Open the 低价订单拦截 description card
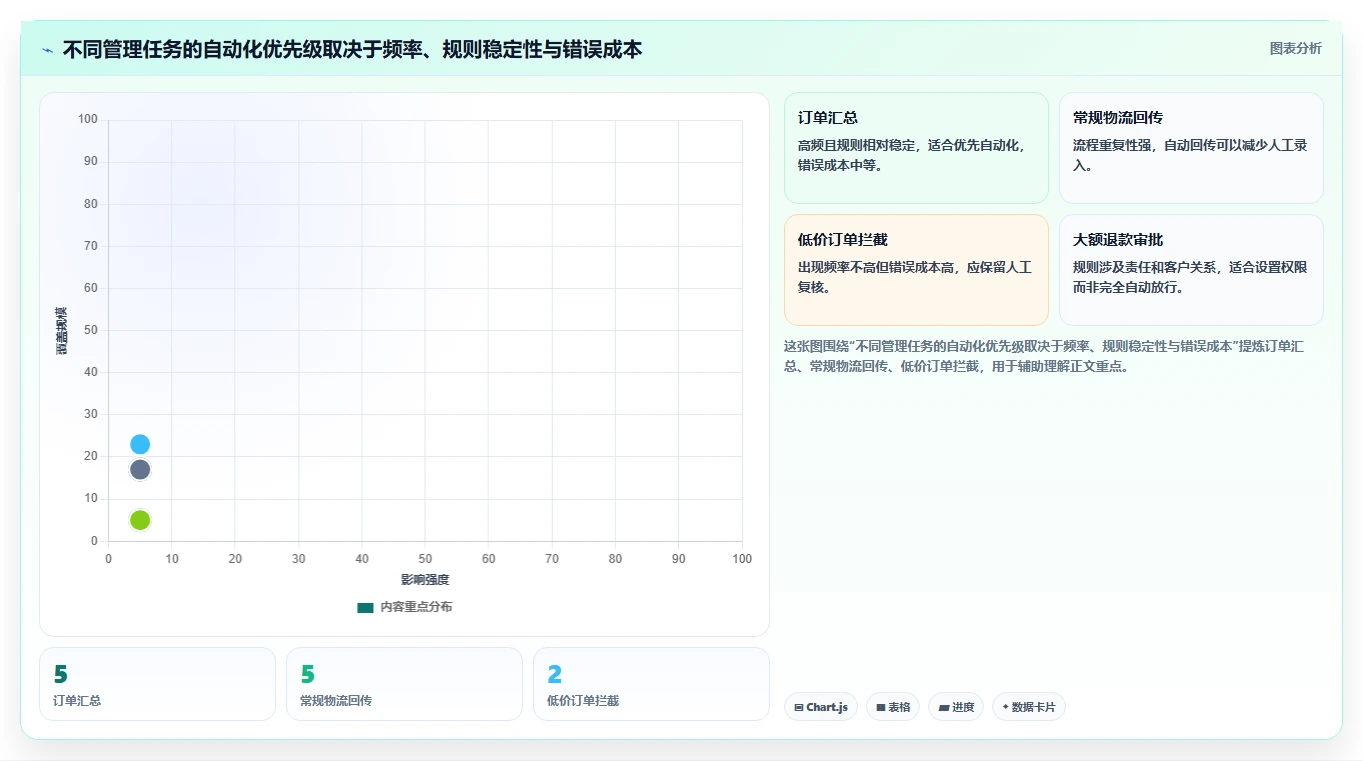 tap(916, 270)
